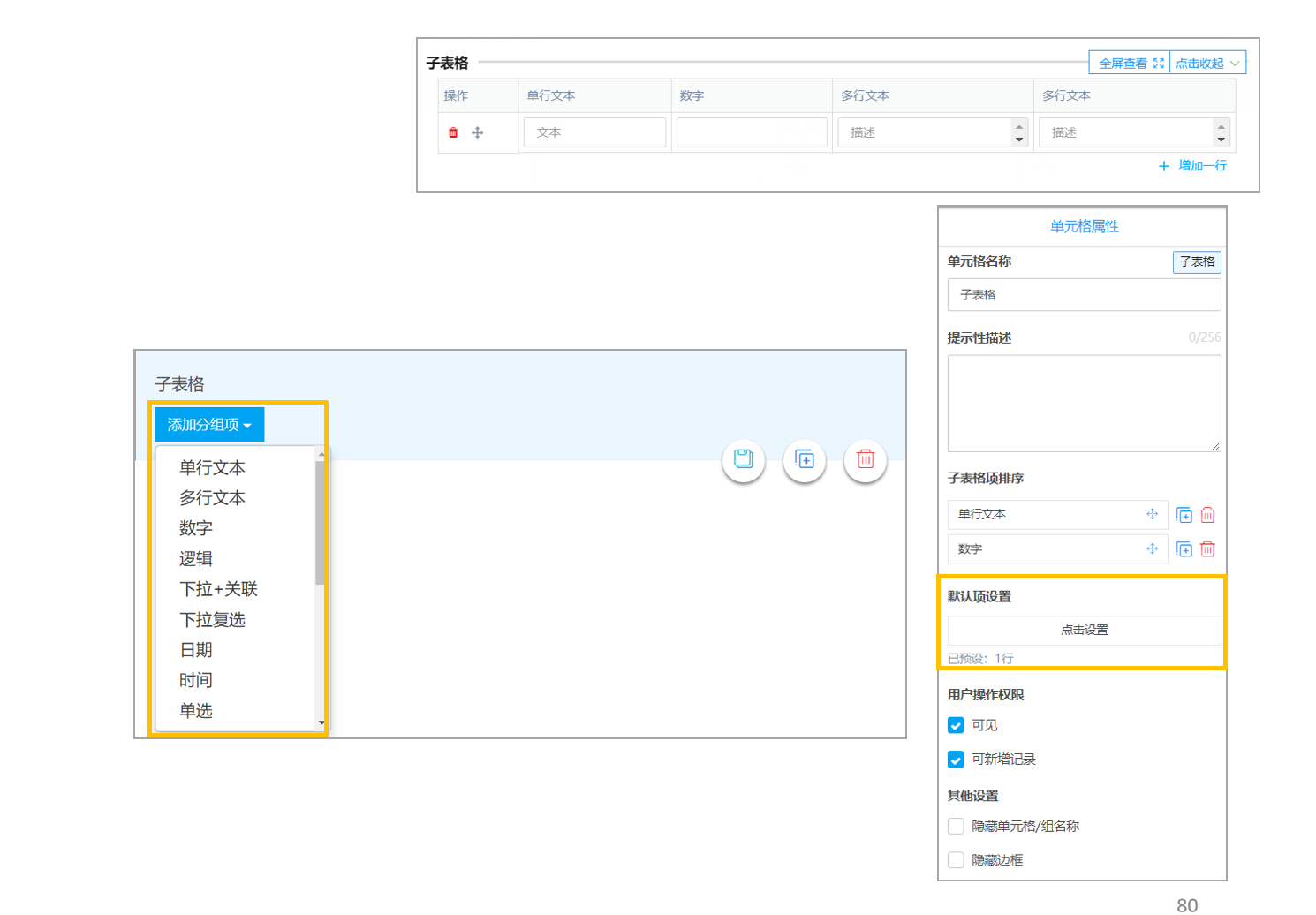Click the round duplicate icon button
Viewport: 1316px width, 915px height.
coord(805,459)
